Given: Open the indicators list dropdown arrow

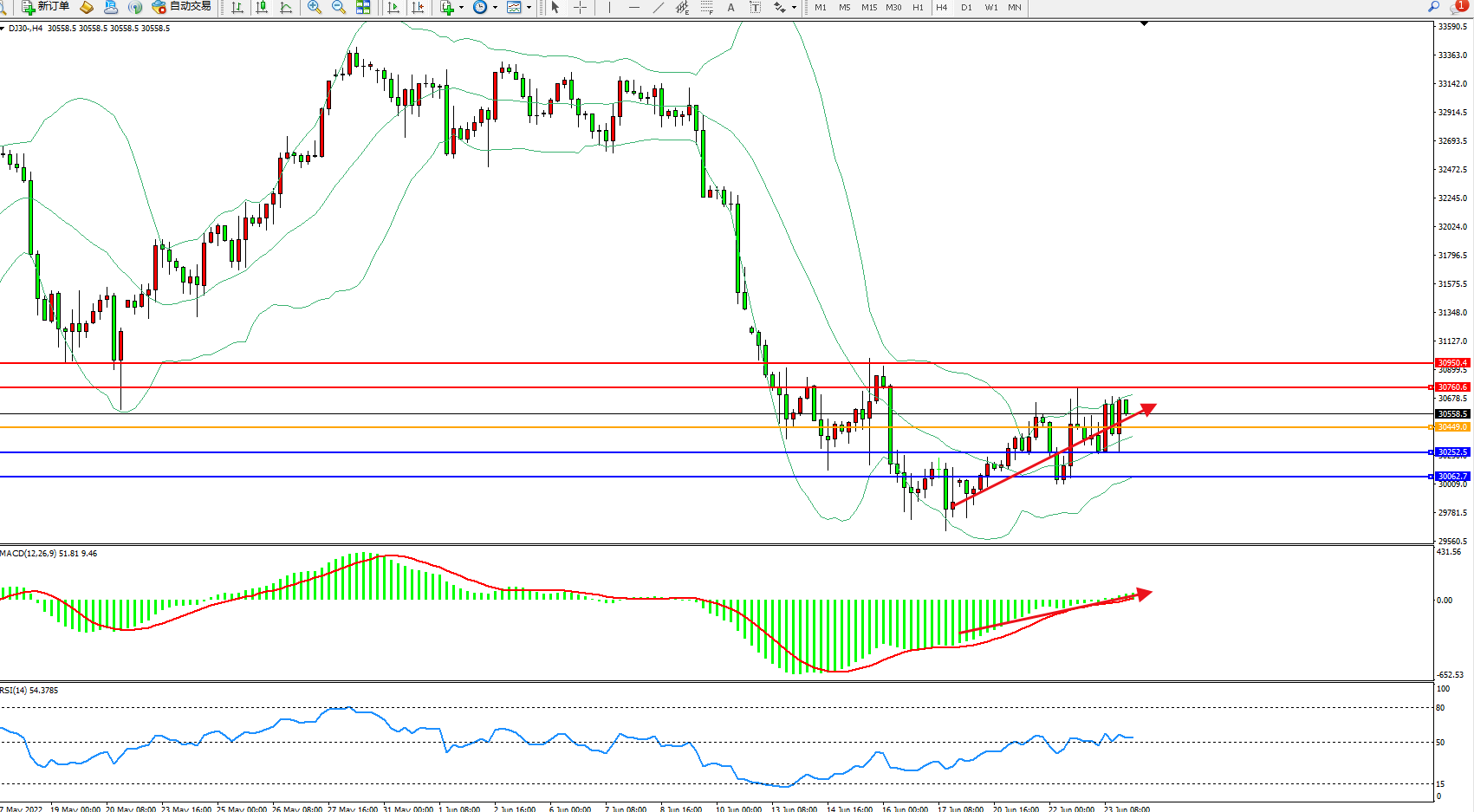Looking at the screenshot, I should [x=461, y=7].
